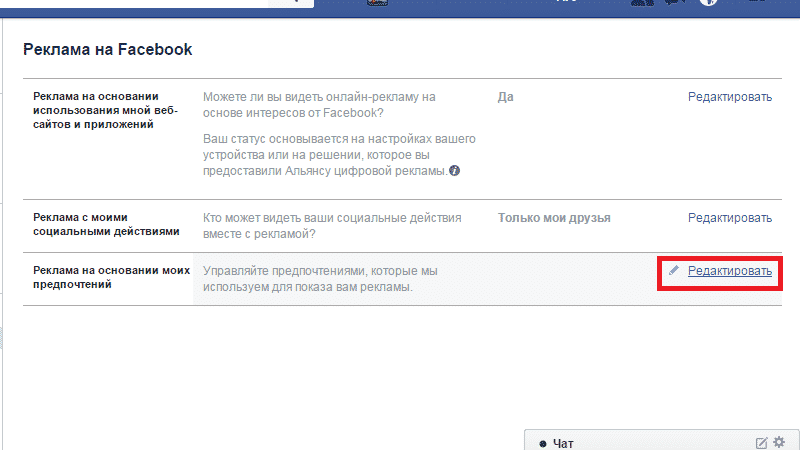
Task: Click label Реклама на основании моих предпочтений
Action: pos(111,278)
